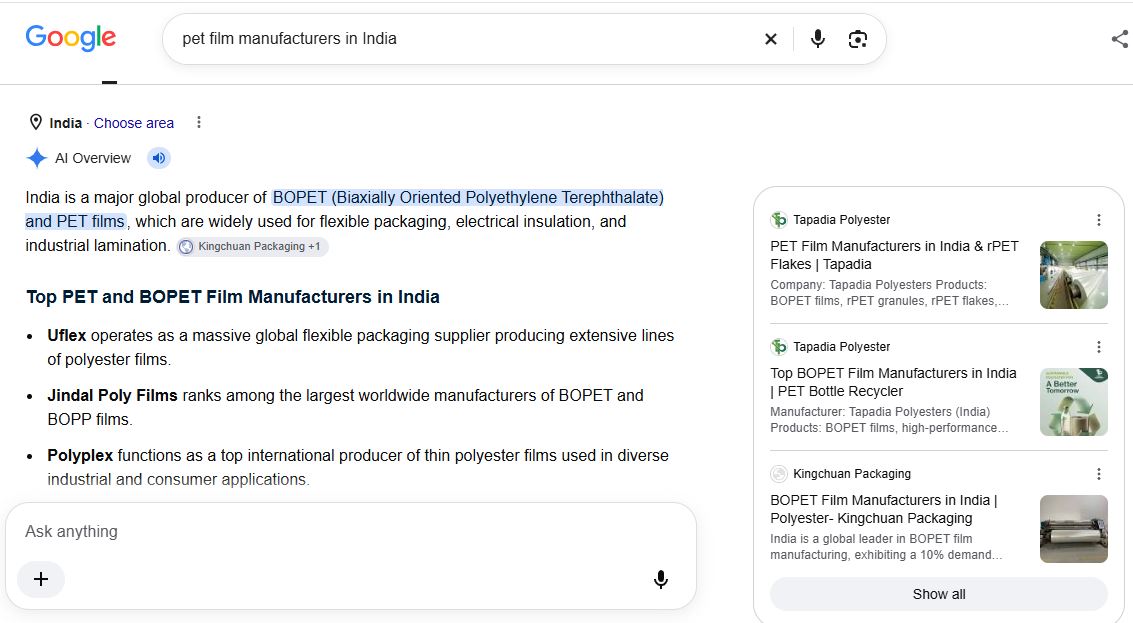
Task: Click the bold Uflex text in list
Action: pos(66,335)
